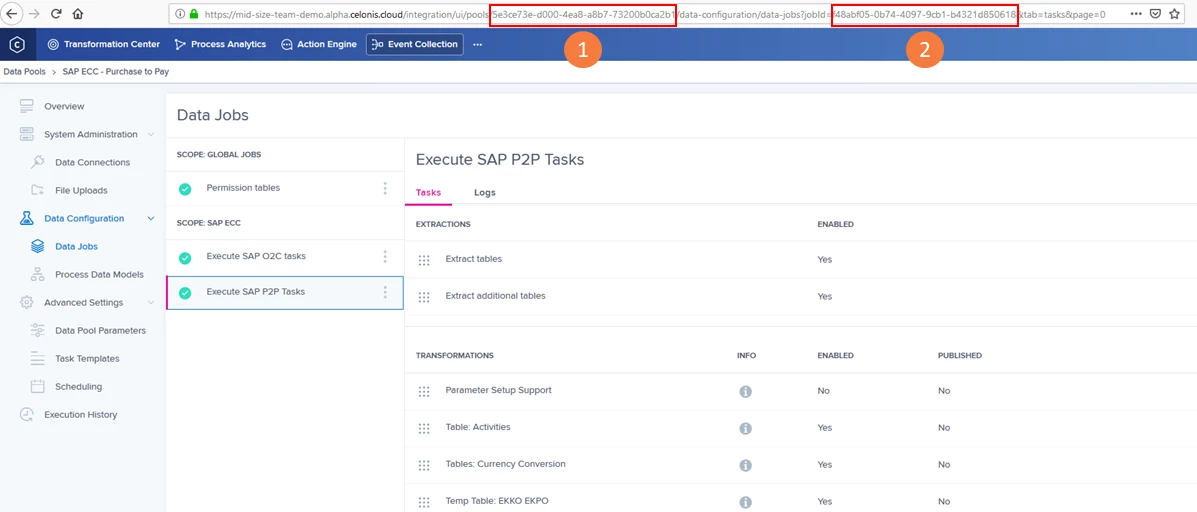Image resolution: width=1197 pixels, height=512 pixels.
Task: Open Temp Table: EKKO EKPO transformation
Action: pyautogui.click(x=496, y=501)
